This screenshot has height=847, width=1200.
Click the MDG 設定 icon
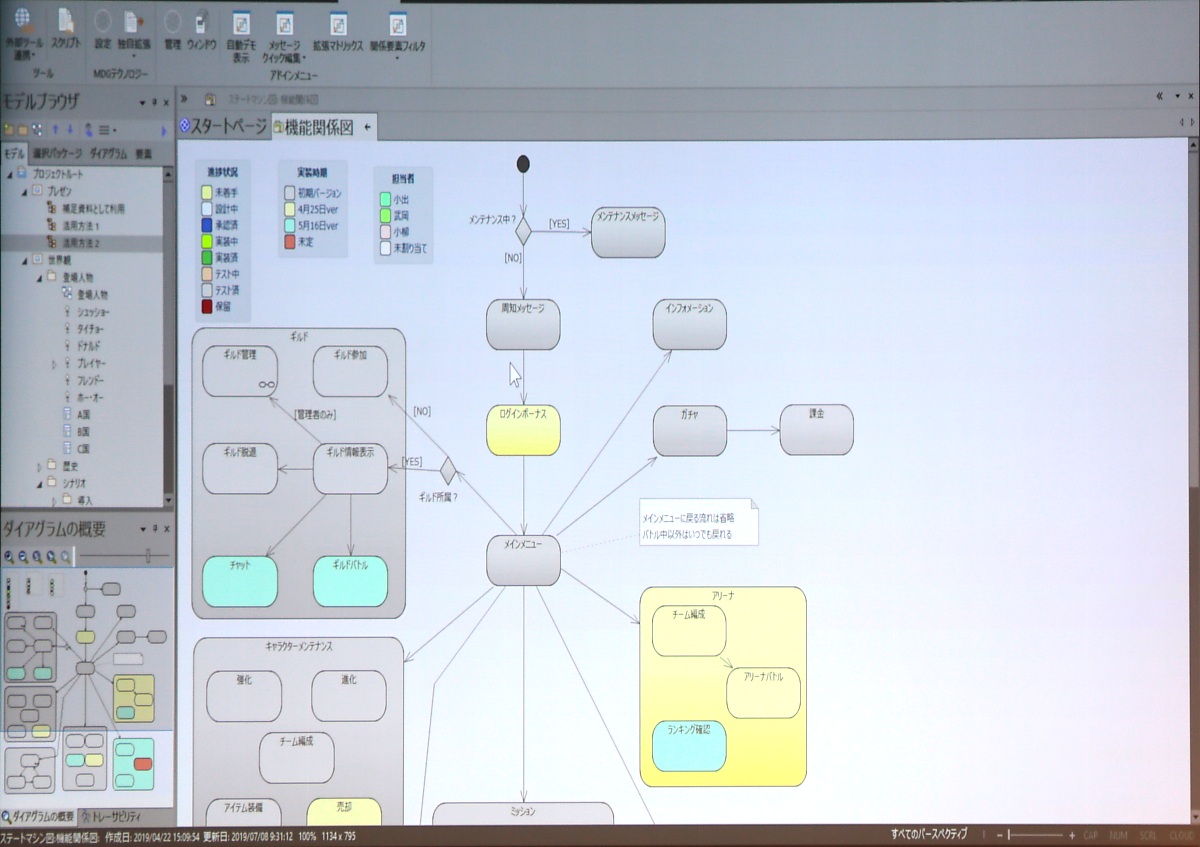103,21
